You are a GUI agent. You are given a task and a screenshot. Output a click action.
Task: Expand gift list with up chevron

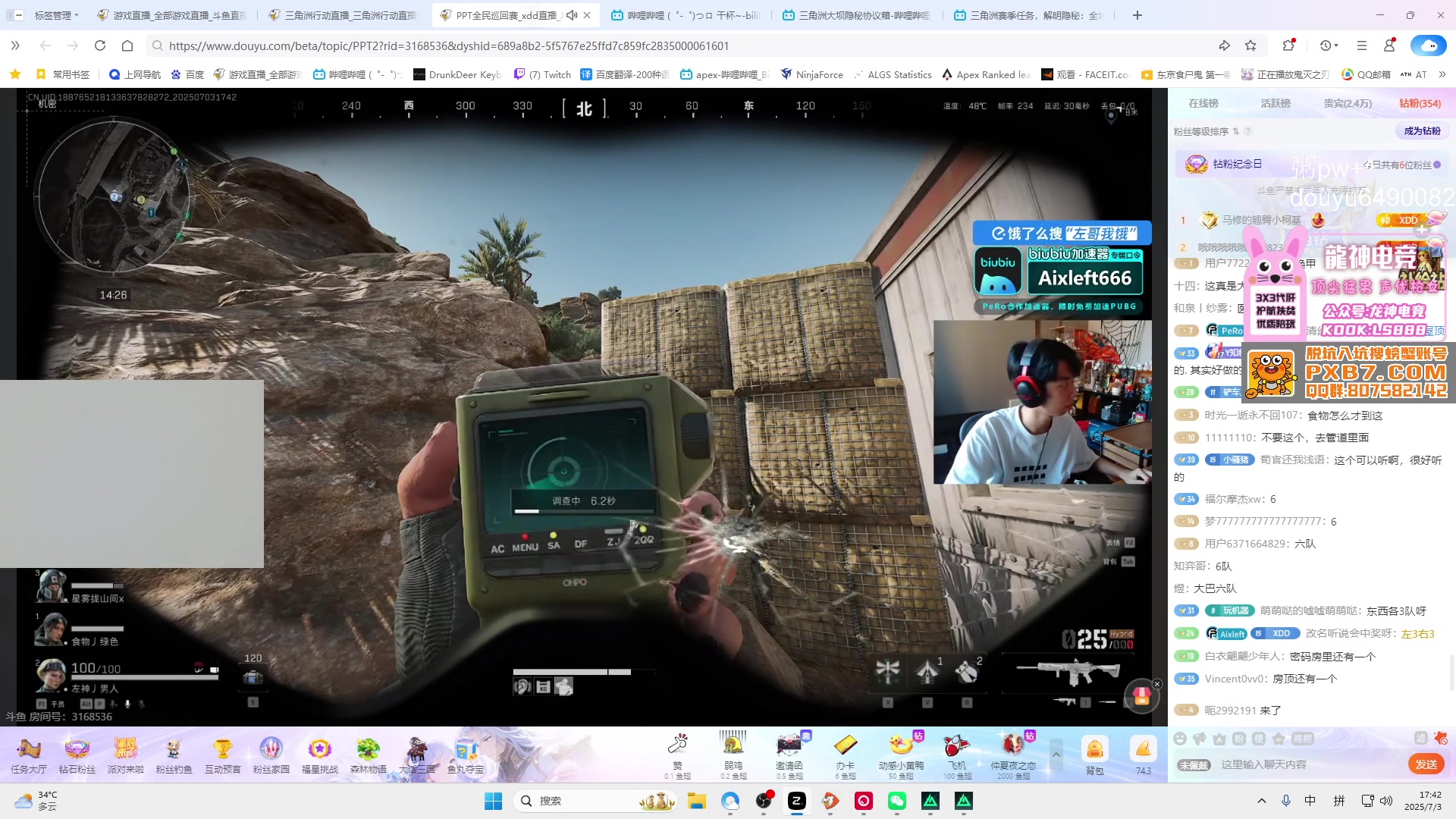click(1056, 755)
